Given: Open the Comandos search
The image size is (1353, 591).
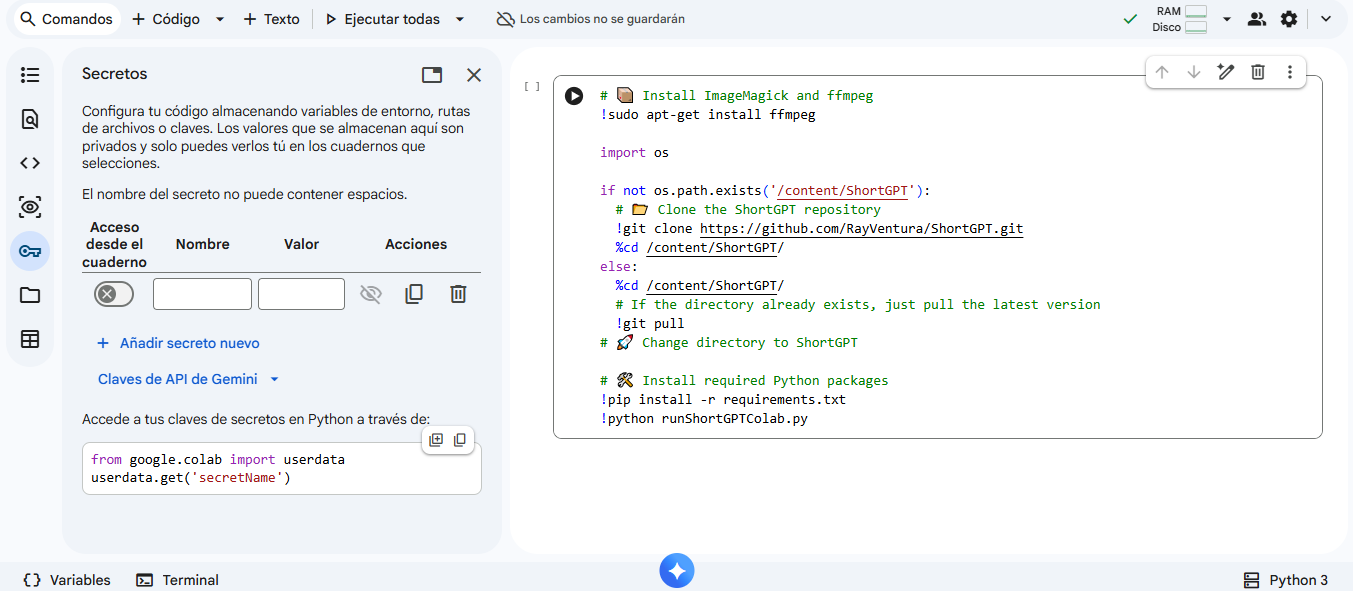Looking at the screenshot, I should click(66, 19).
